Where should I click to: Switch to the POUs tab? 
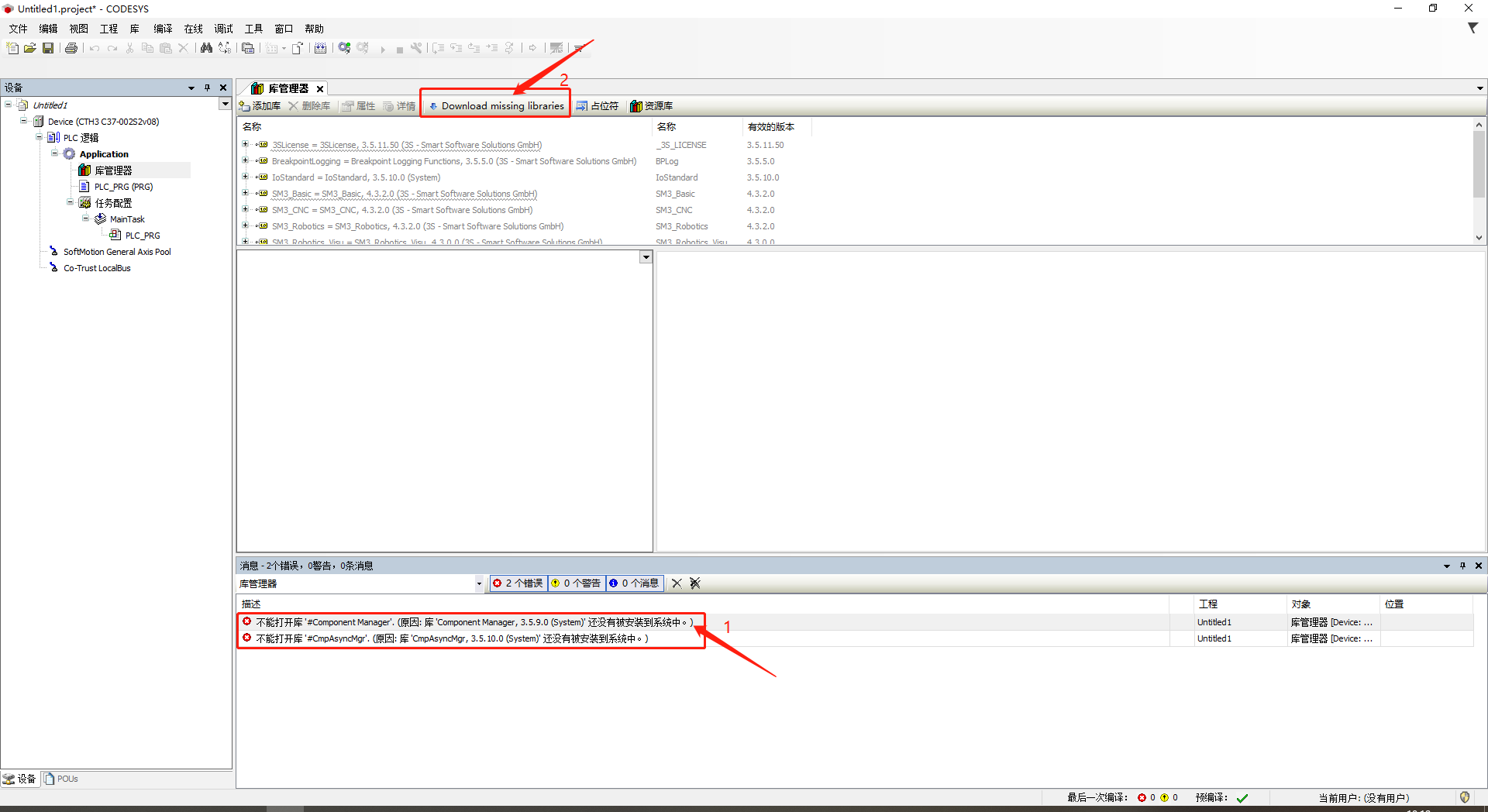point(61,779)
